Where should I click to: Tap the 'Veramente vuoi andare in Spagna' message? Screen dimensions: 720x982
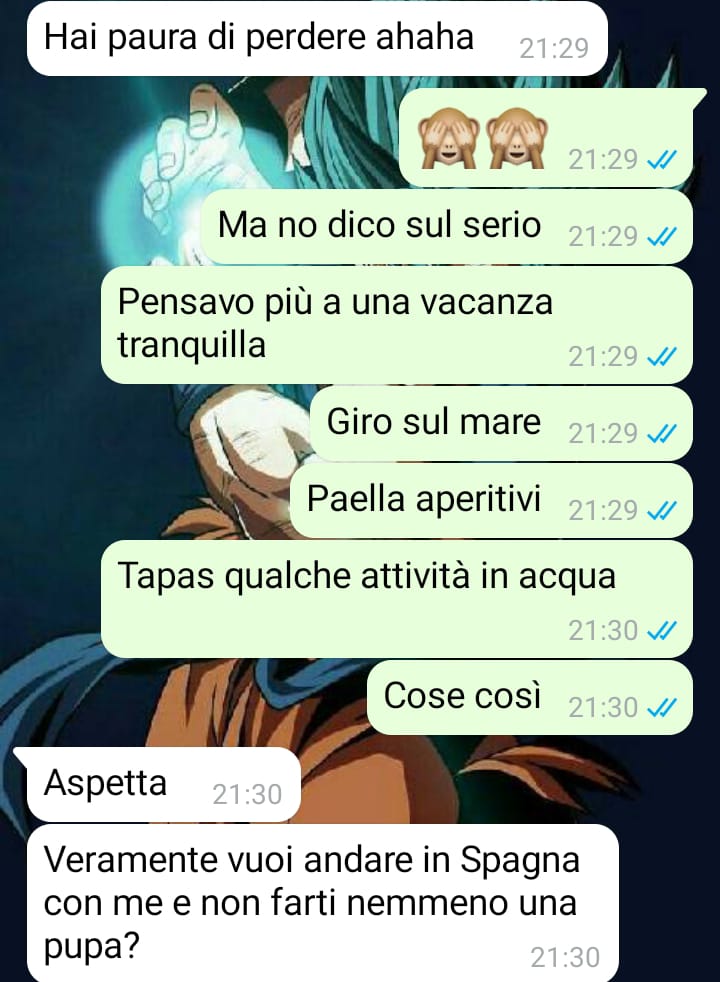coord(323,903)
